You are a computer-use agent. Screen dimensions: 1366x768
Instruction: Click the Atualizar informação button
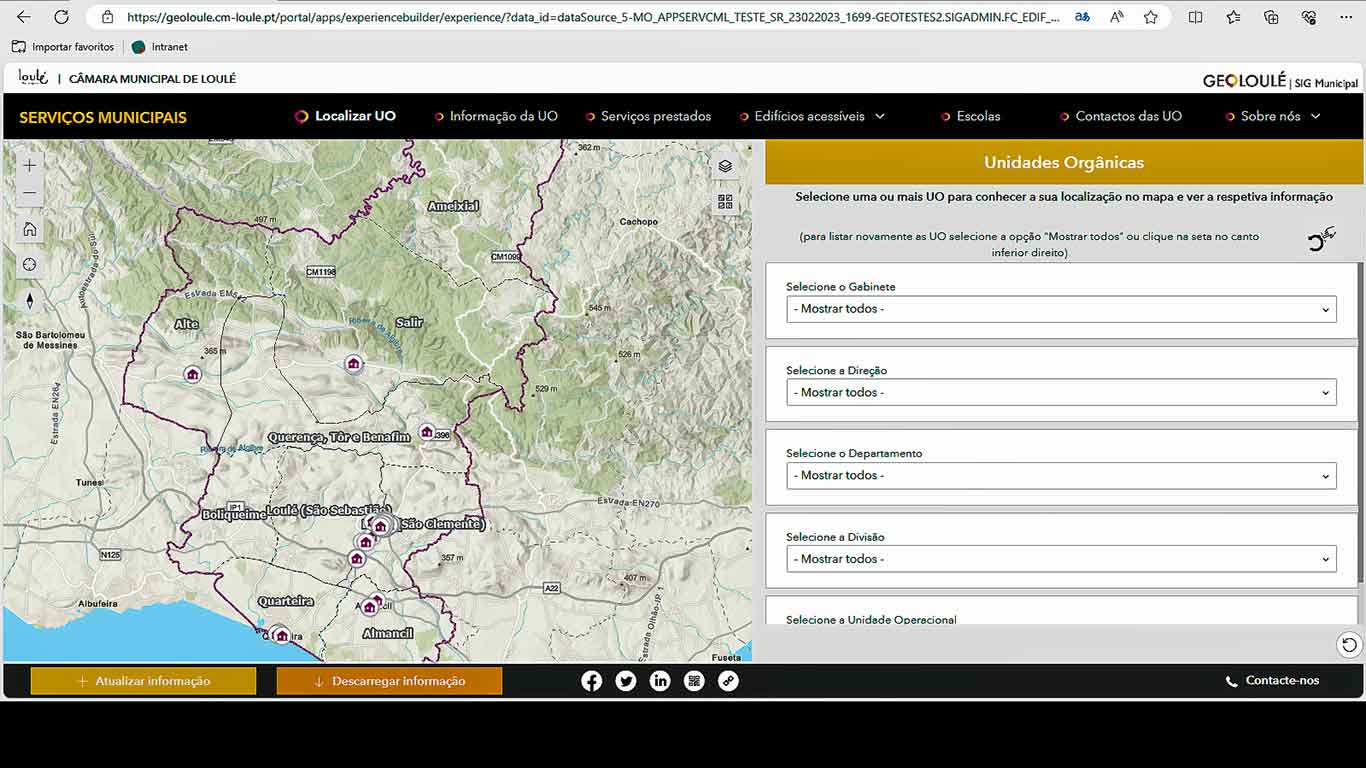pyautogui.click(x=143, y=681)
